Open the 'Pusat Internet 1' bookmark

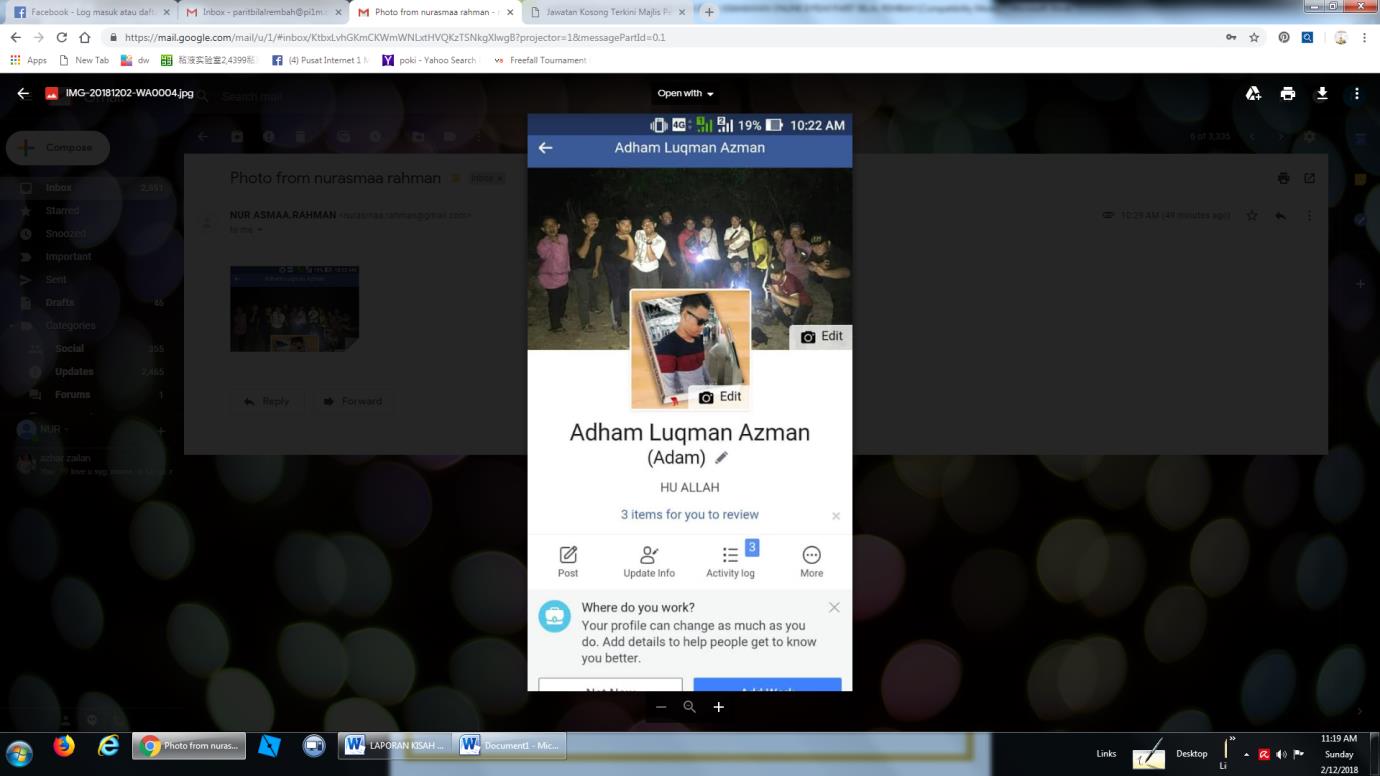point(320,60)
